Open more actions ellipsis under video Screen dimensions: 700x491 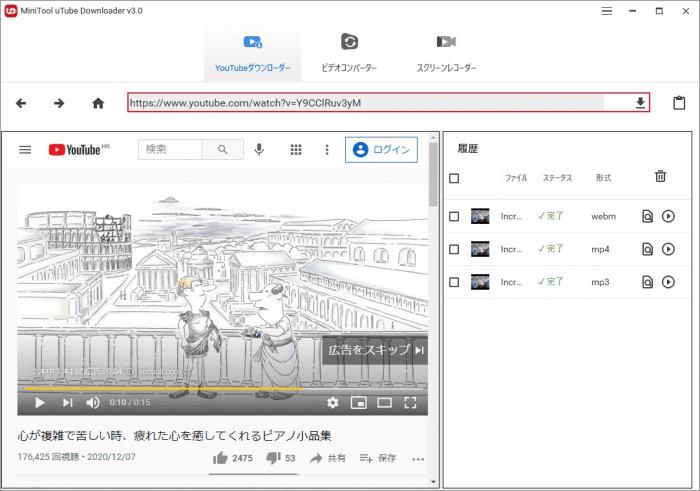click(418, 459)
